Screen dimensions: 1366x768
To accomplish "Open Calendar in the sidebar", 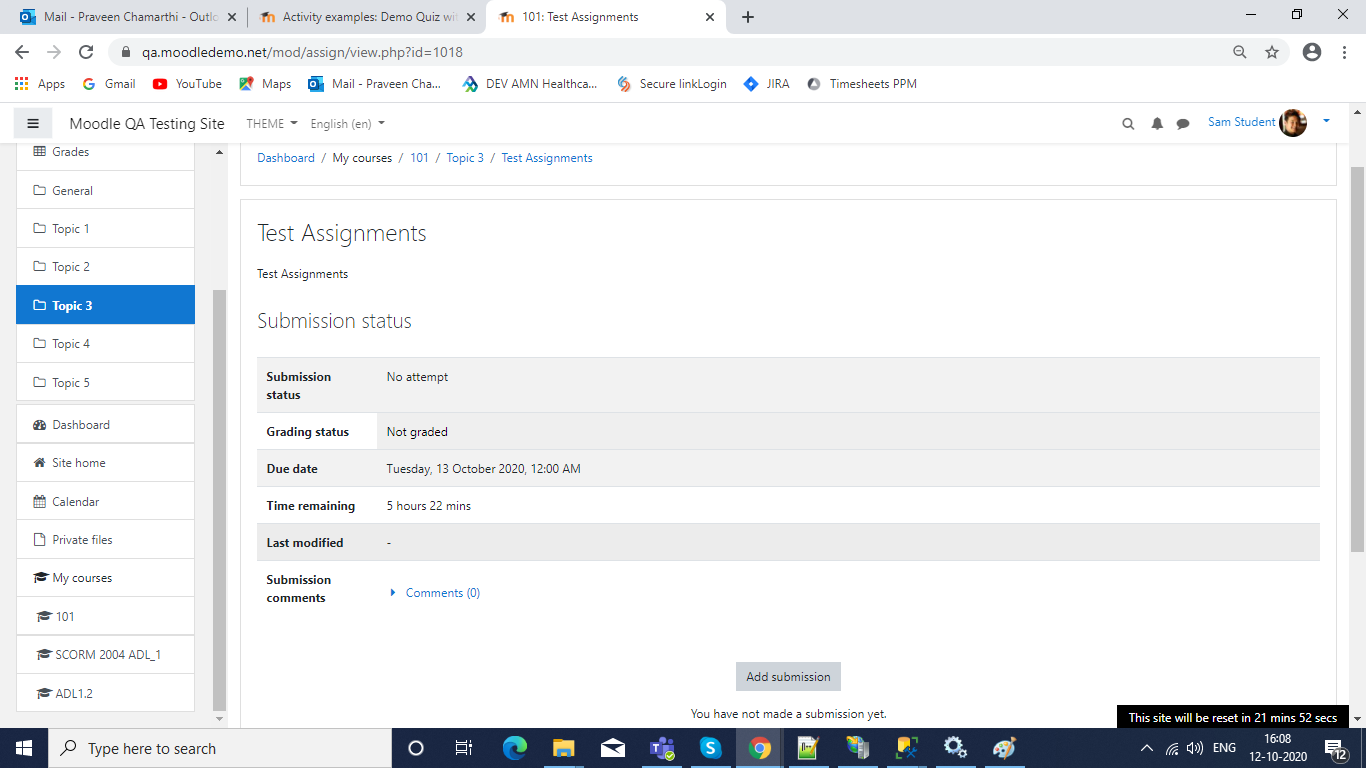I will click(x=105, y=501).
